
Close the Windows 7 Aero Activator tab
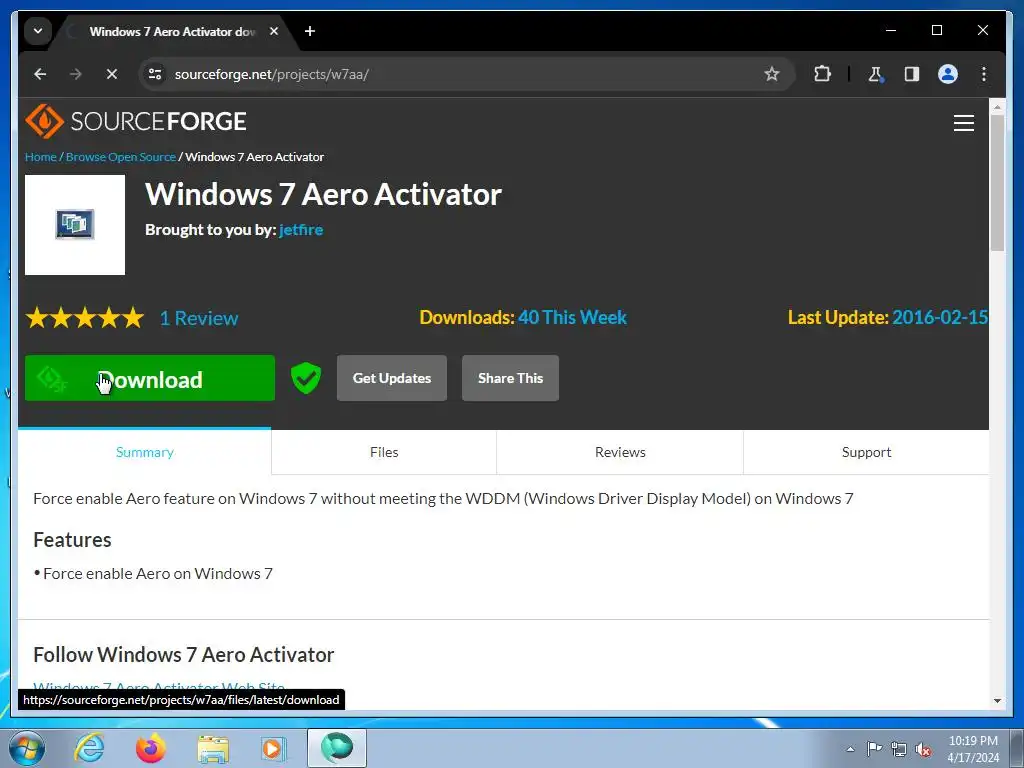[274, 31]
